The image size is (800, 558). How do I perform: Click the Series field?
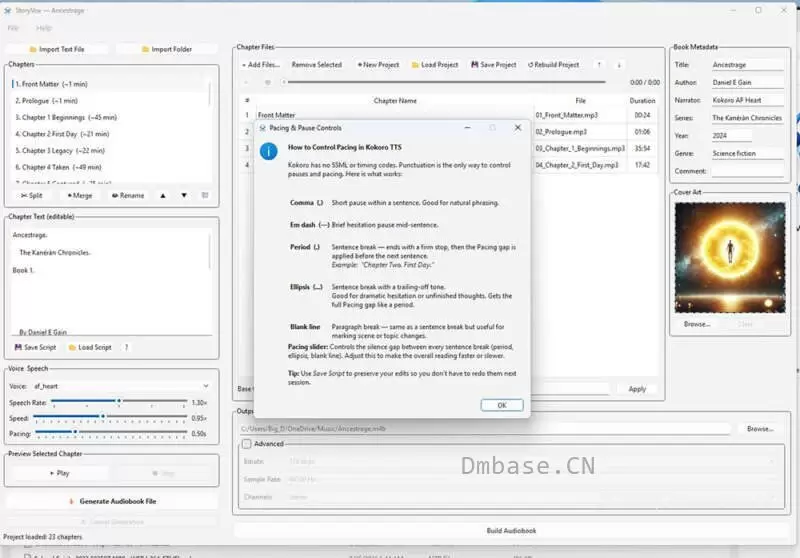[747, 118]
